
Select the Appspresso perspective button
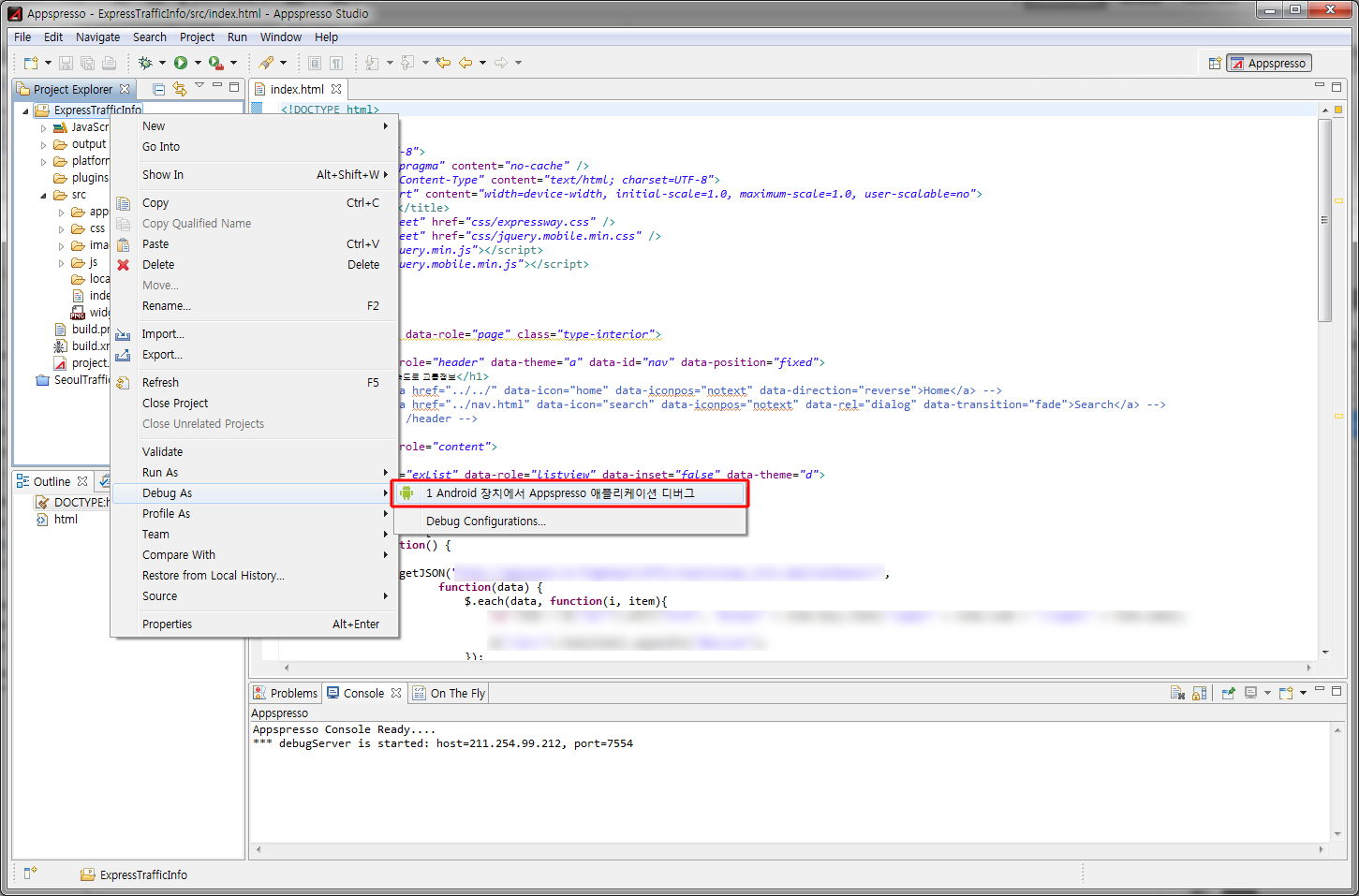point(1269,64)
